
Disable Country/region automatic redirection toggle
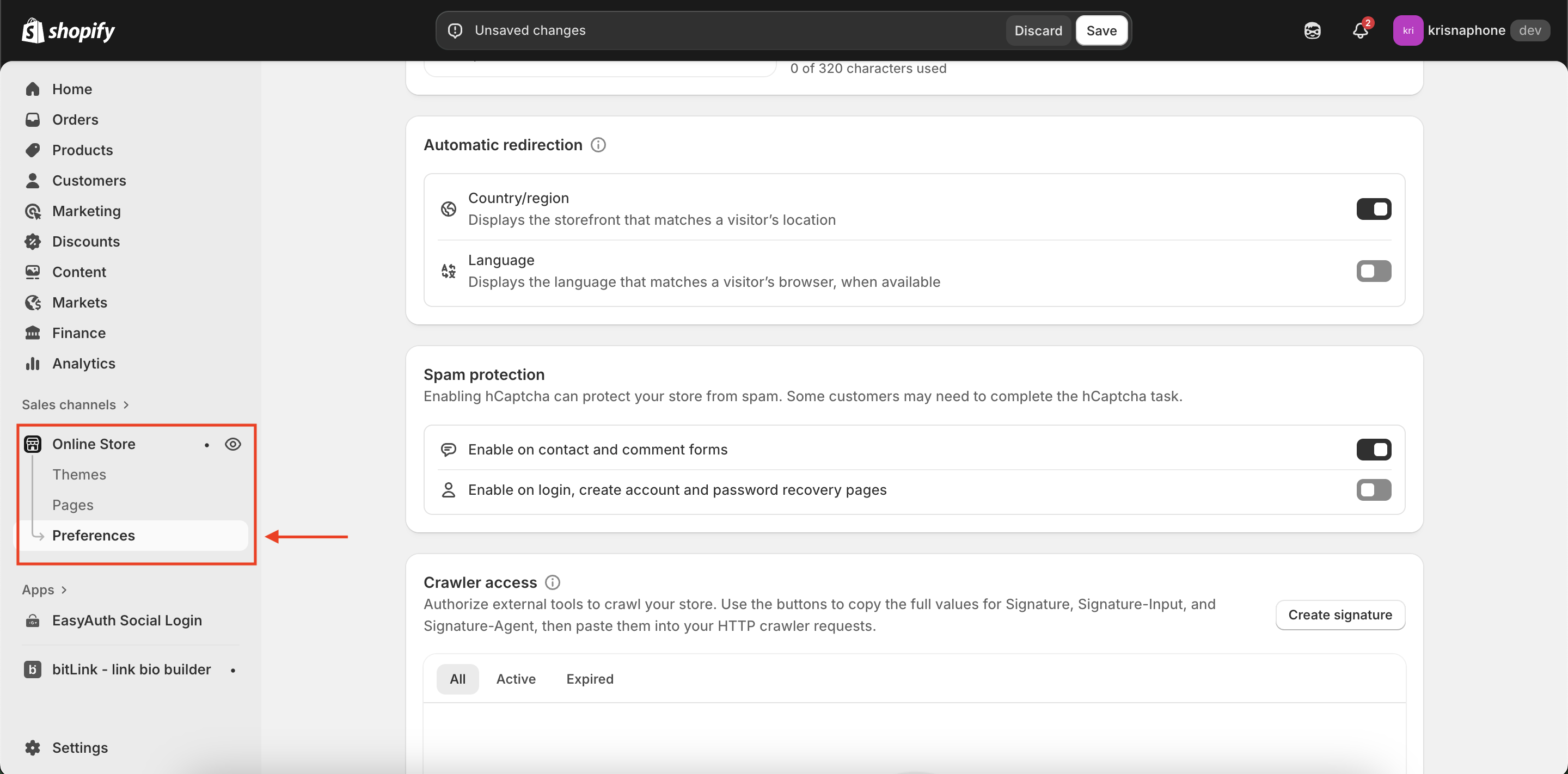(x=1373, y=210)
